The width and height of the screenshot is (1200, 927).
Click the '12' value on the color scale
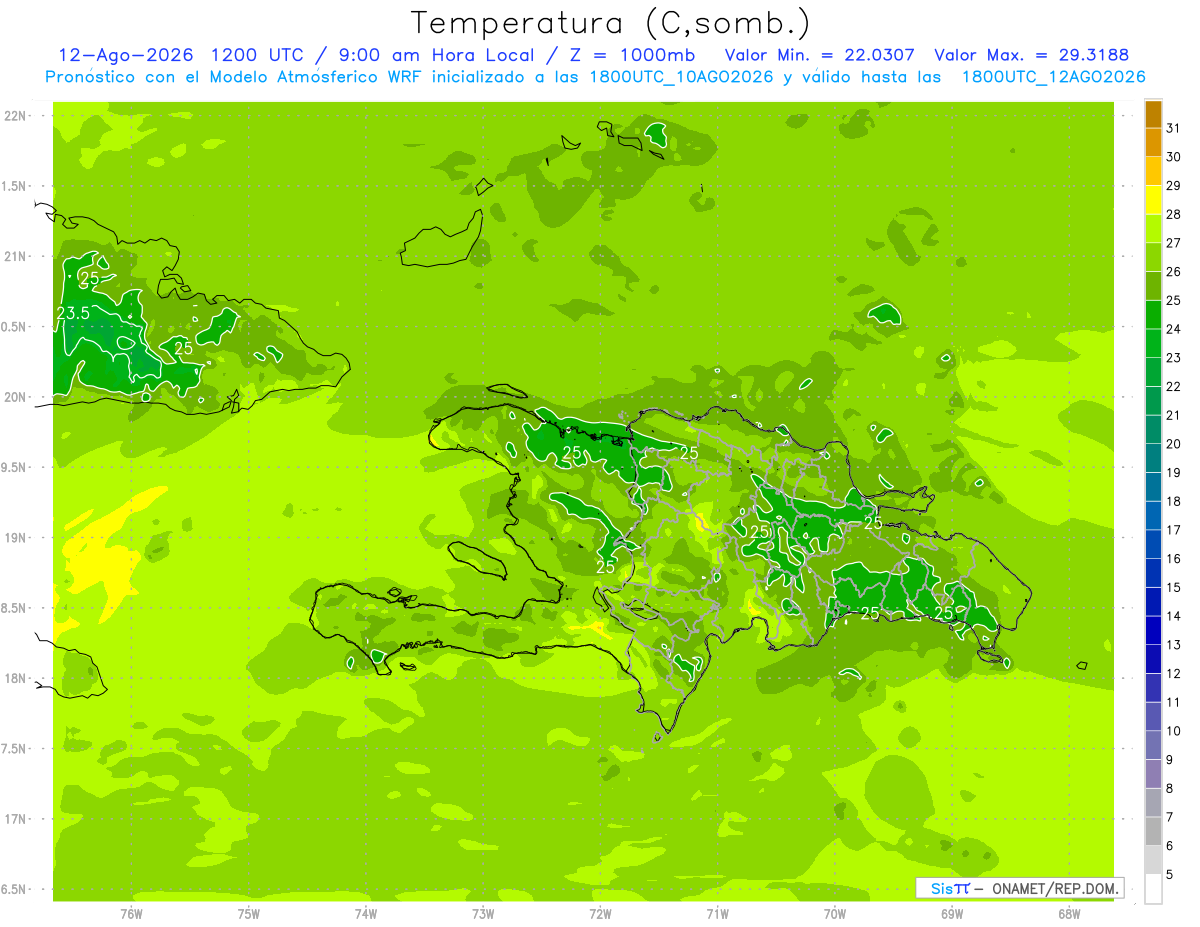click(x=1174, y=674)
